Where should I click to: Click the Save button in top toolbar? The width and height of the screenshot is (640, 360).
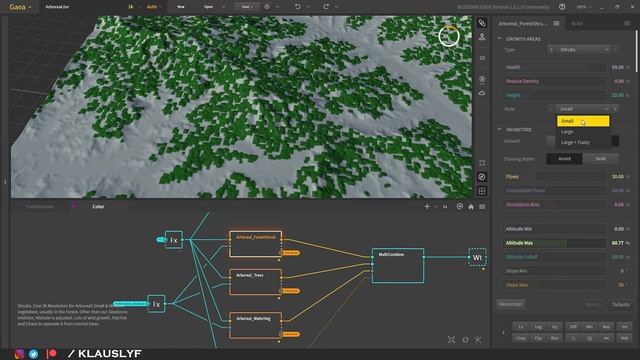(247, 7)
